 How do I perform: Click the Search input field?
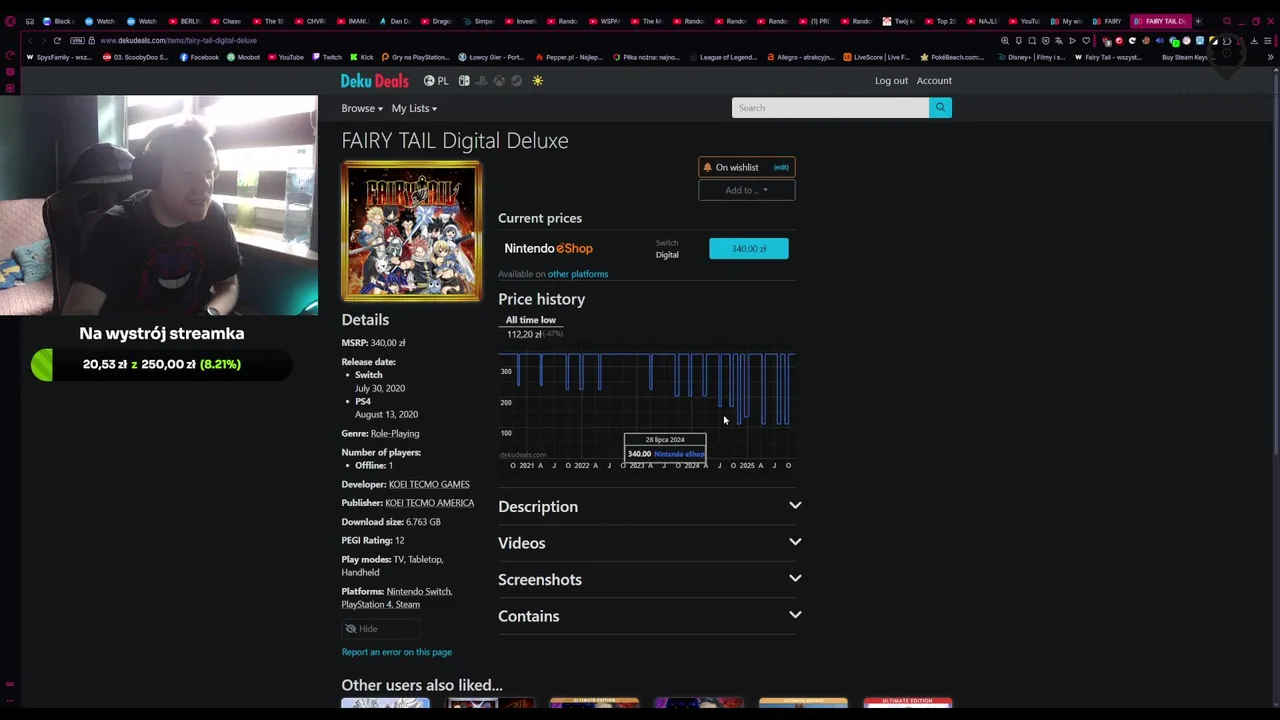click(x=830, y=108)
